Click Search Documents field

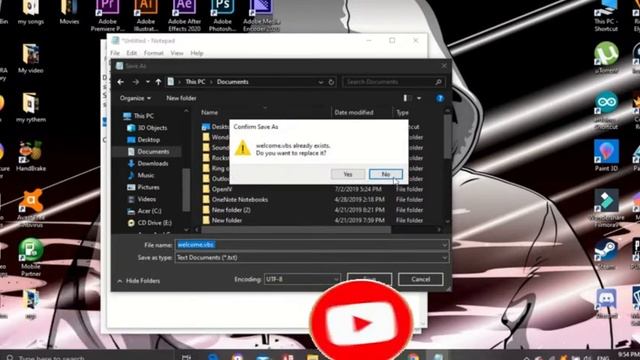pyautogui.click(x=393, y=82)
